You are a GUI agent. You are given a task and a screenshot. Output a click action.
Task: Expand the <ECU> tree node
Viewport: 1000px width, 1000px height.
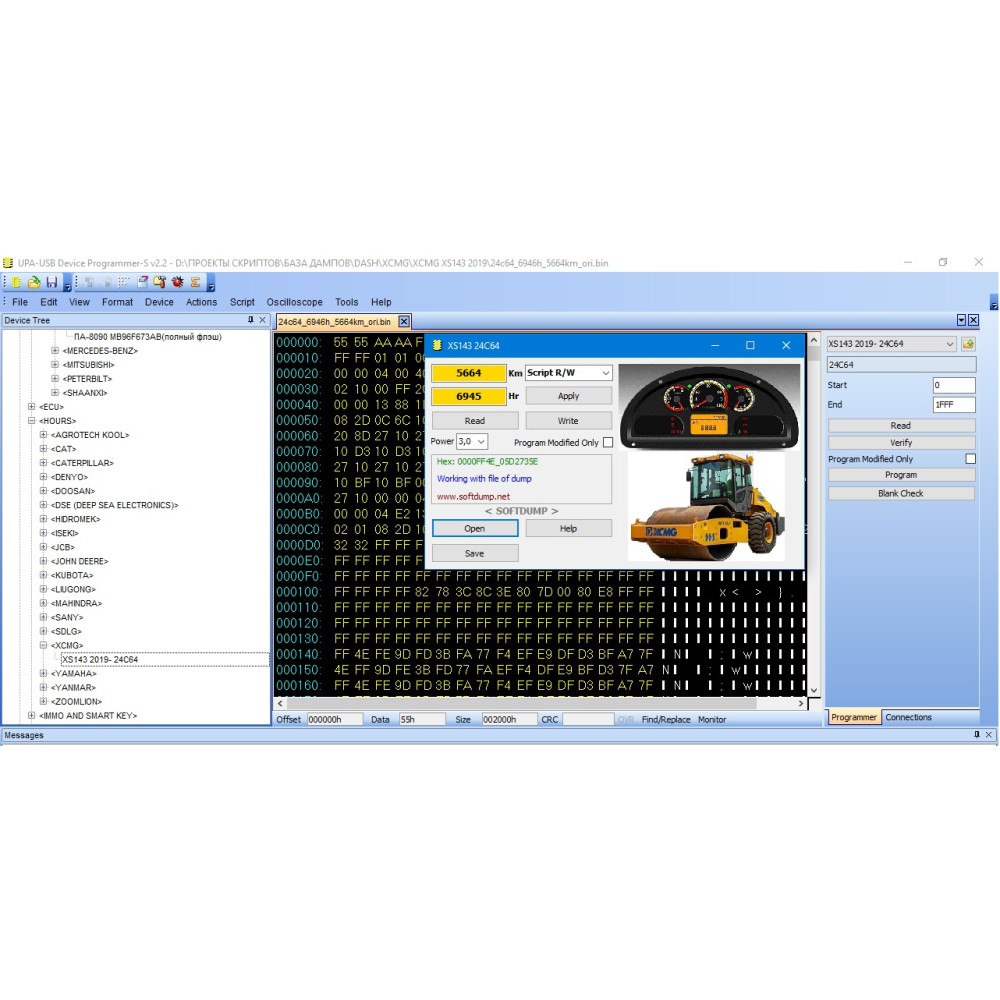tap(31, 406)
